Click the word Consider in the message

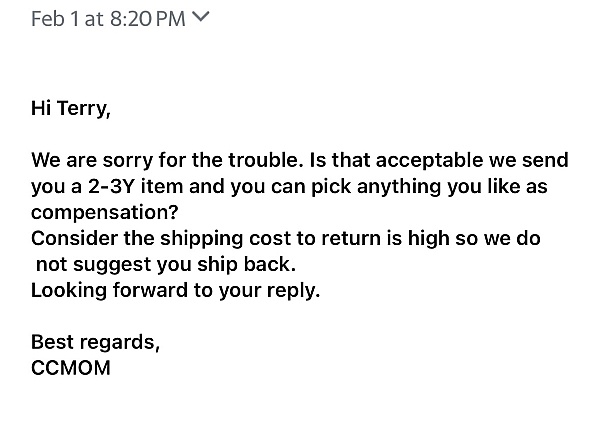(x=75, y=238)
